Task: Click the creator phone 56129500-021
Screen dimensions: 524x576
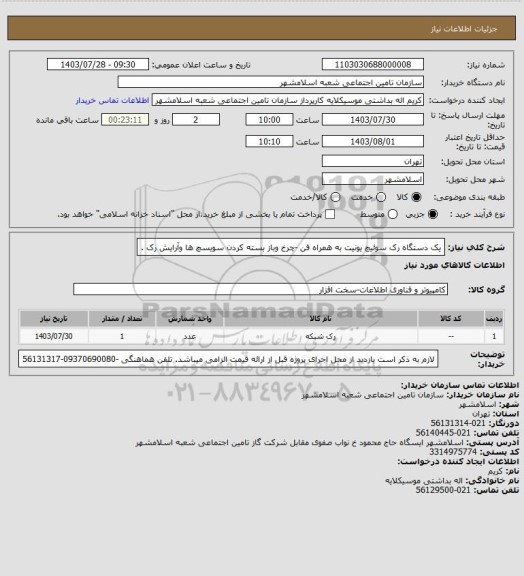Action: (443, 490)
